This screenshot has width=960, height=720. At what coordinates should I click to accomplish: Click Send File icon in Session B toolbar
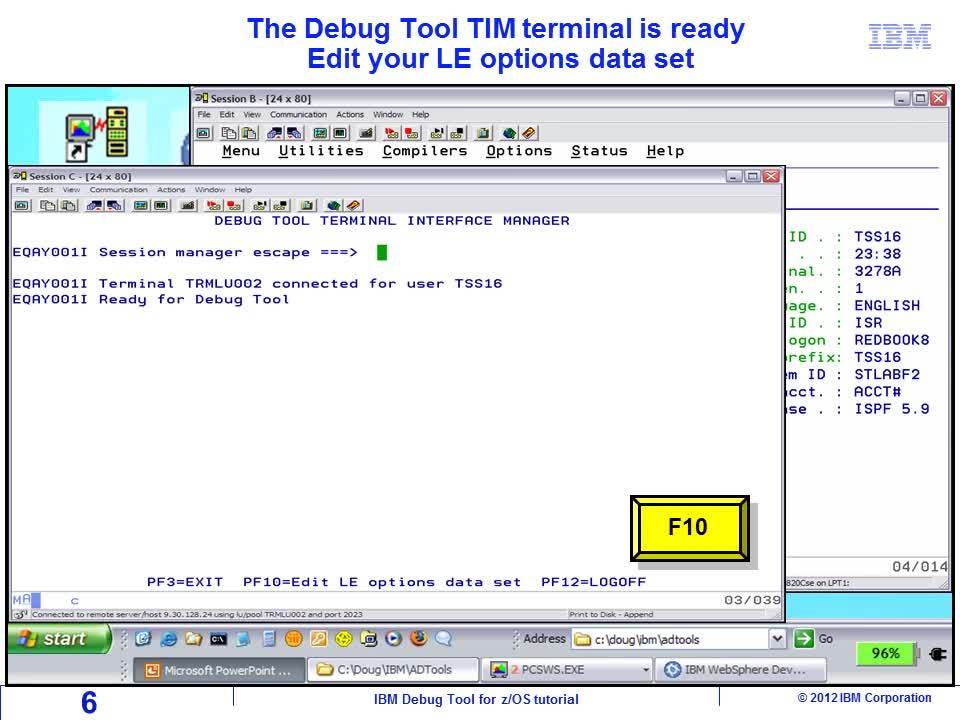coord(275,133)
